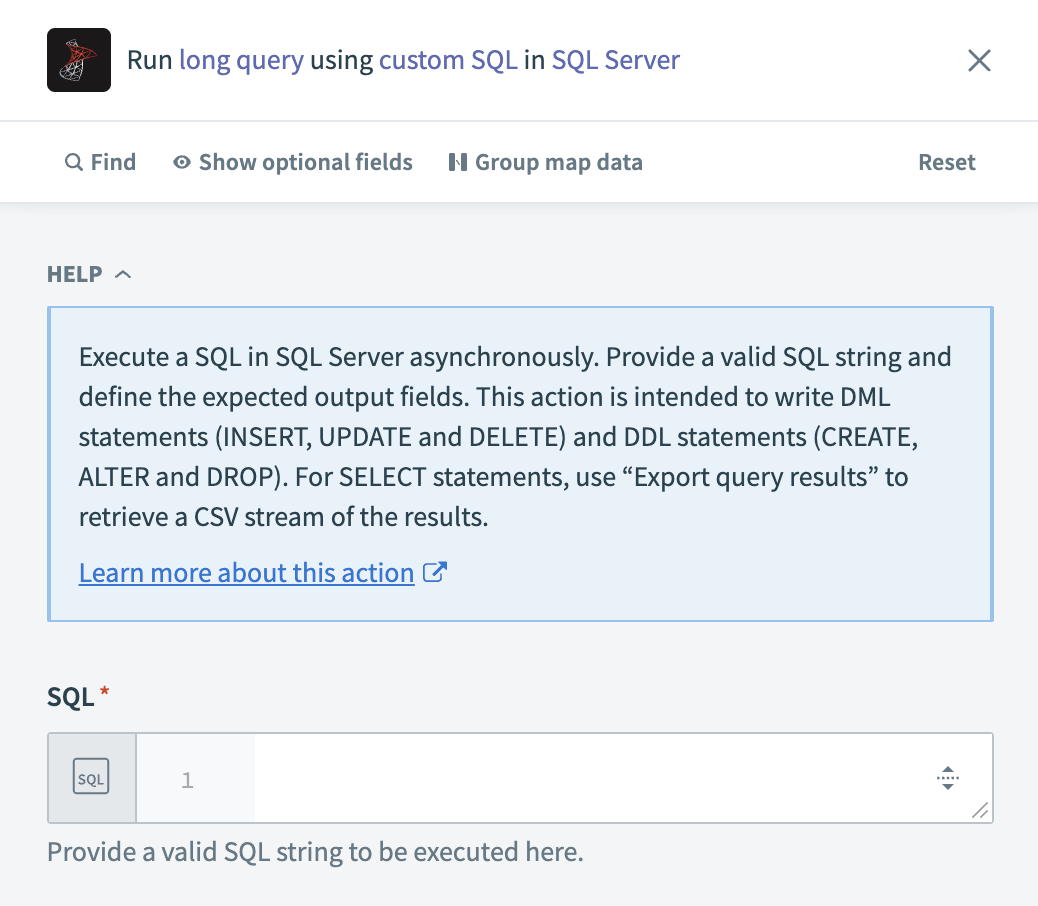Click the SQL Server application logo icon
Image resolution: width=1038 pixels, height=906 pixels.
tap(78, 60)
